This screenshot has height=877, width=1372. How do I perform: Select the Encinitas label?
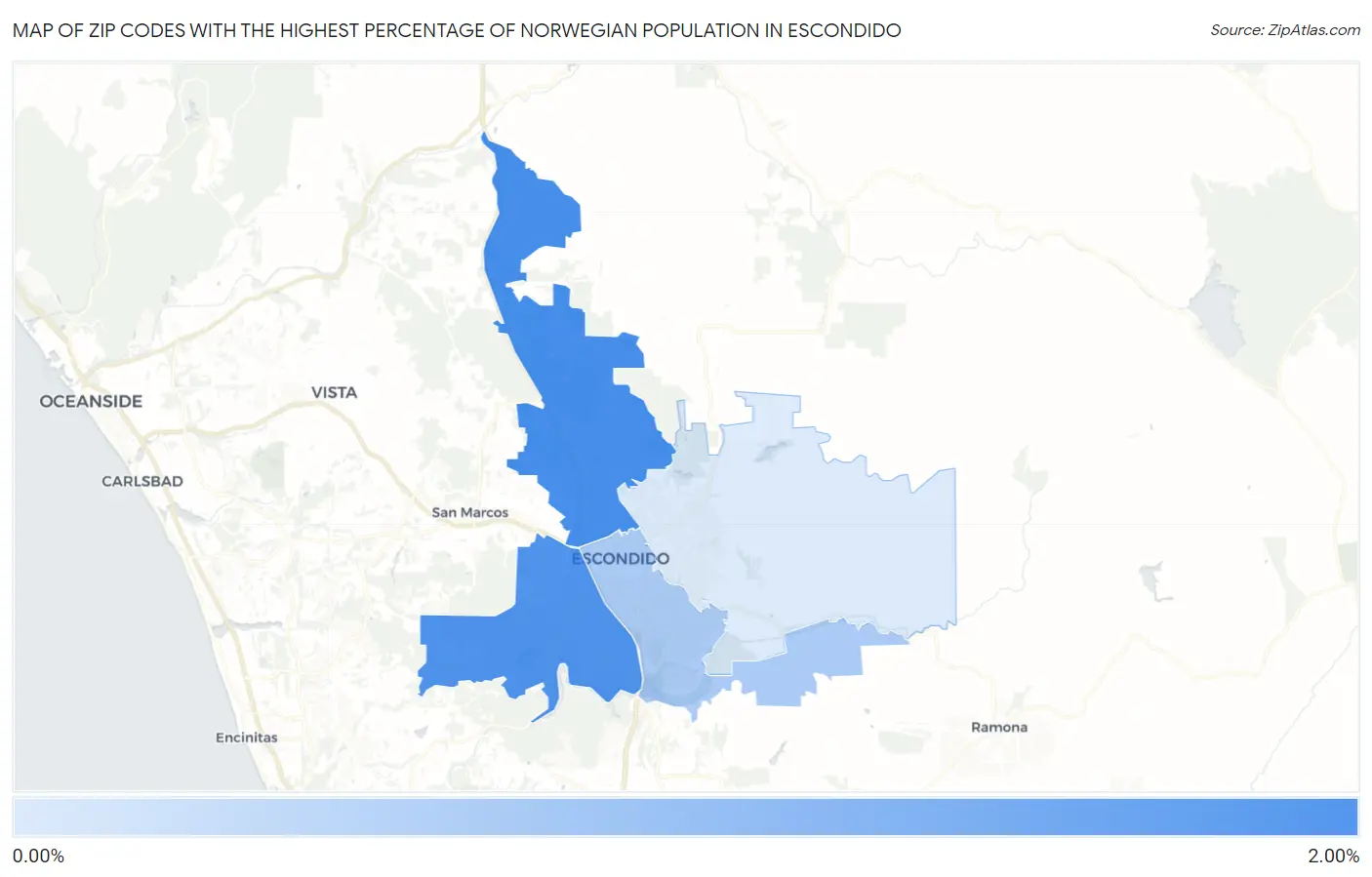[247, 737]
